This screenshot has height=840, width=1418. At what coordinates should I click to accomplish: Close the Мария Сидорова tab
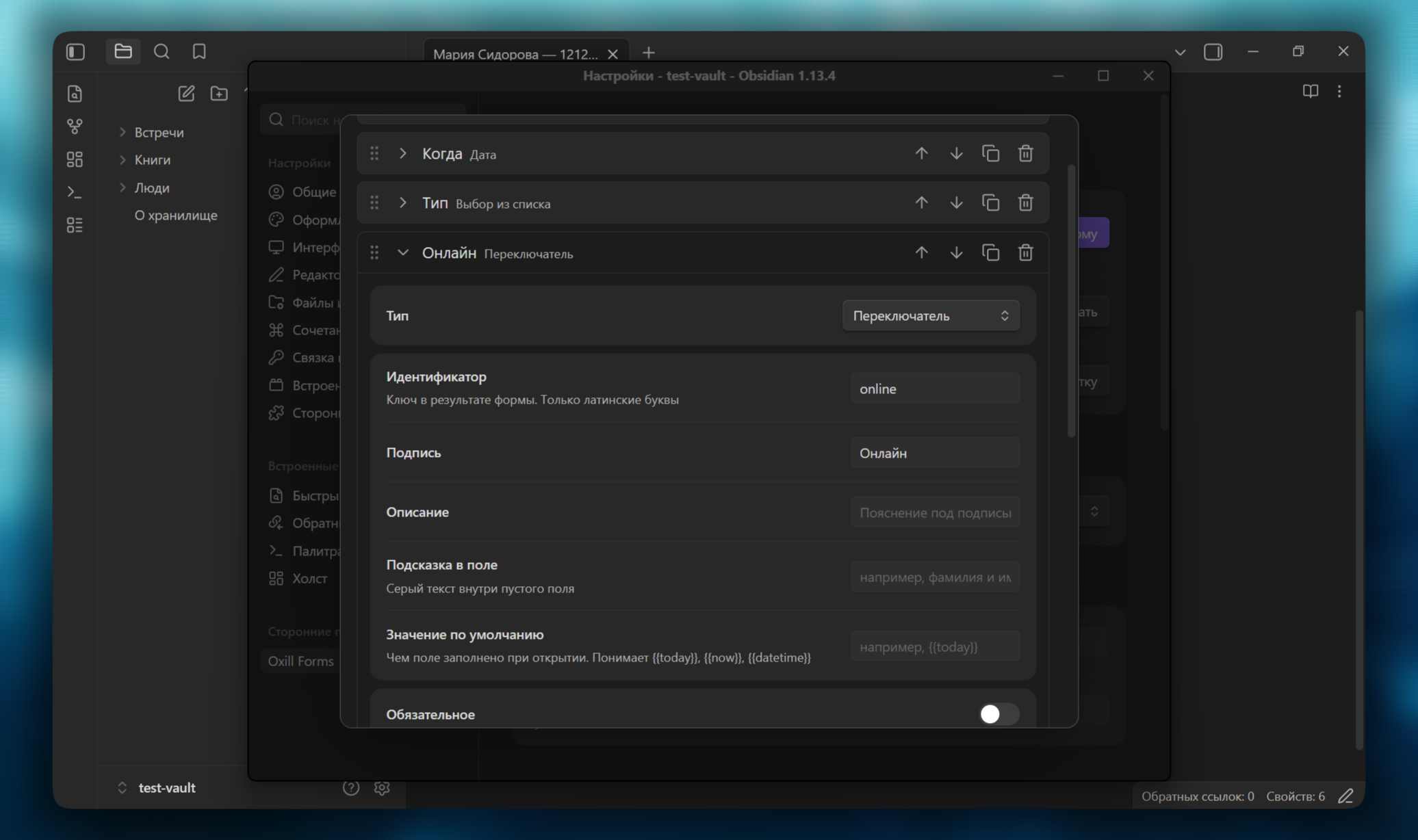click(x=613, y=53)
